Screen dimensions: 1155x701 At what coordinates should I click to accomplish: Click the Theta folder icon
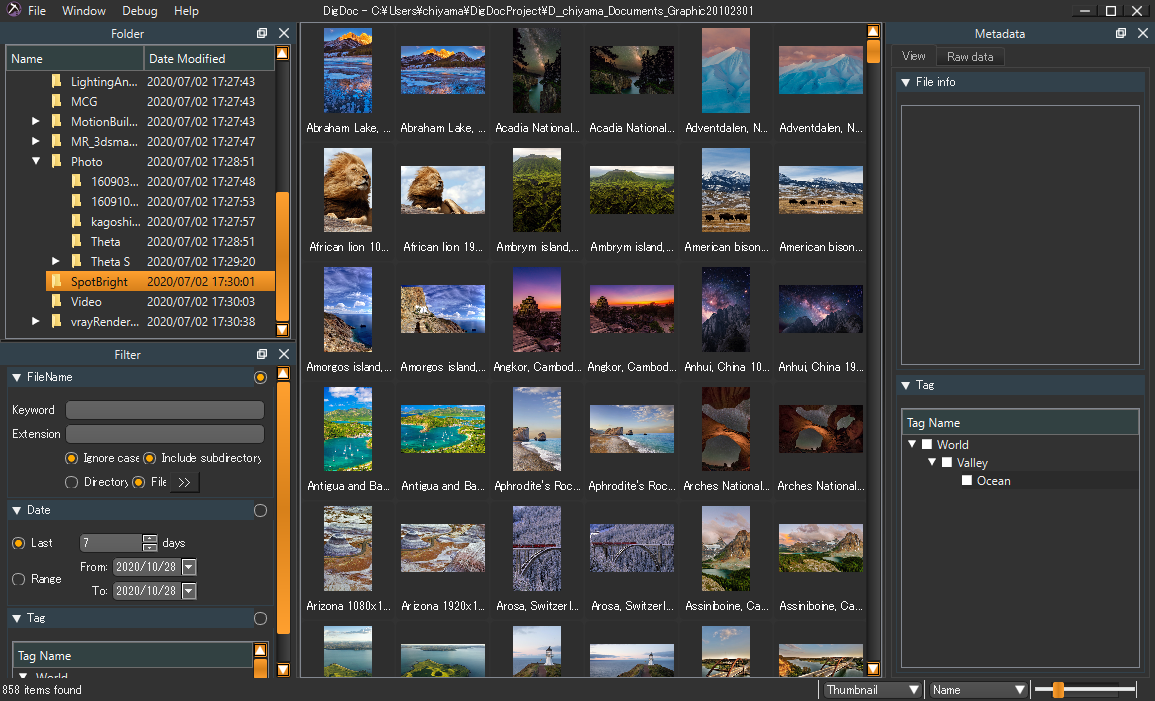77,241
